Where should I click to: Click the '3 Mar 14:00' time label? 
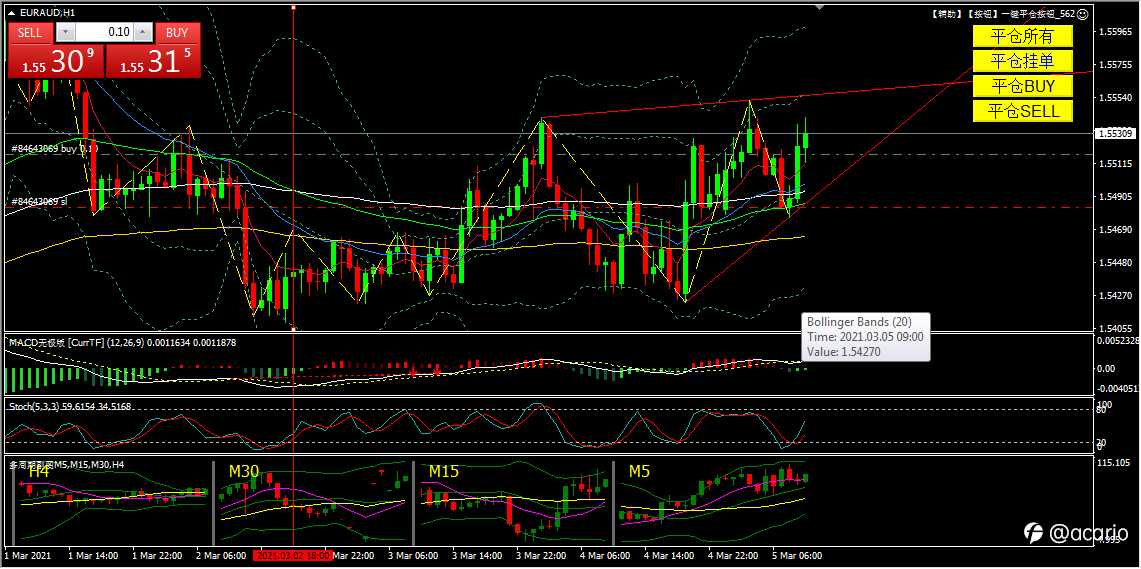(x=477, y=555)
